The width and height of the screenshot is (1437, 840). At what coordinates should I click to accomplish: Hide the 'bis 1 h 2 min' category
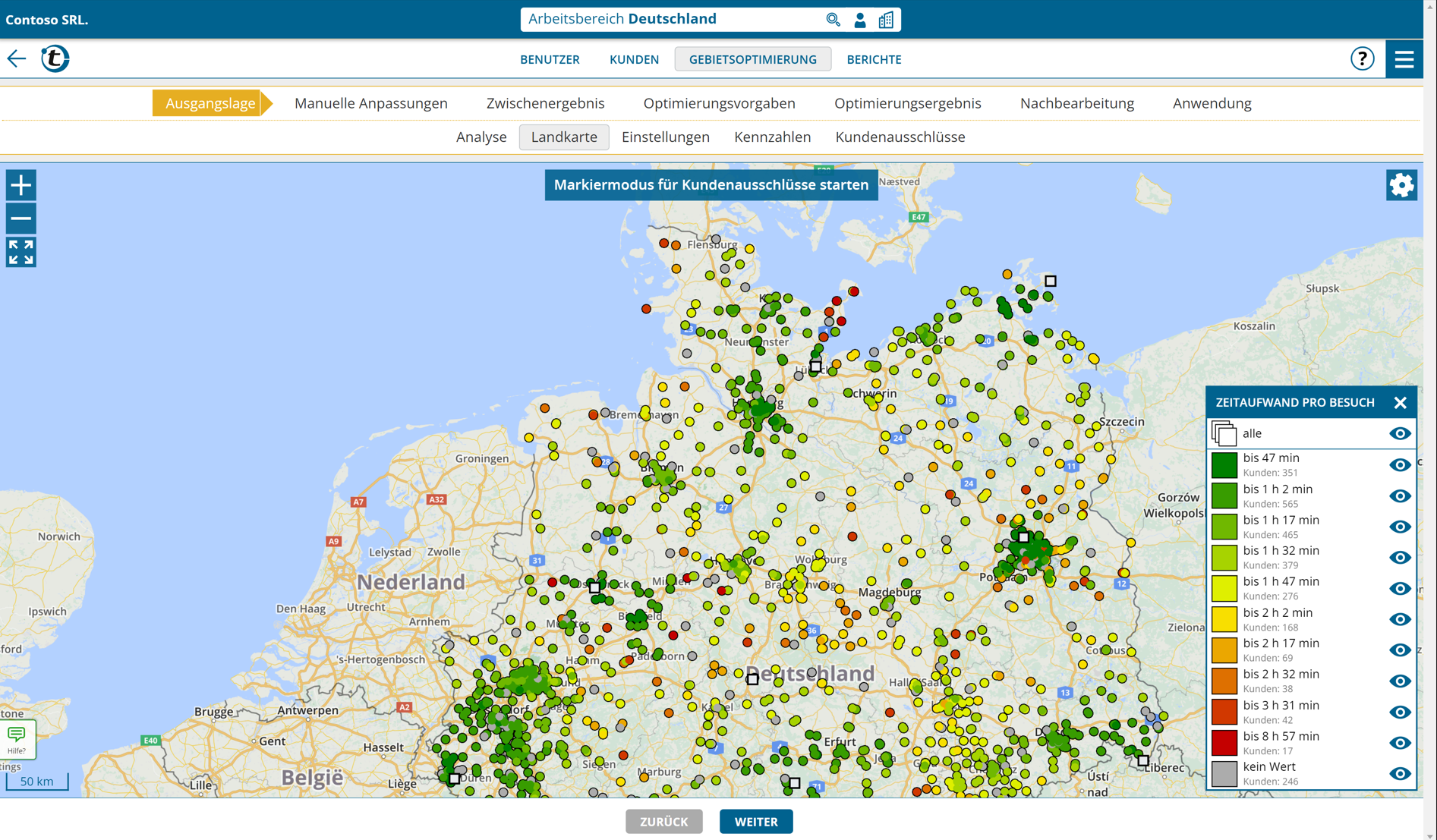point(1400,496)
